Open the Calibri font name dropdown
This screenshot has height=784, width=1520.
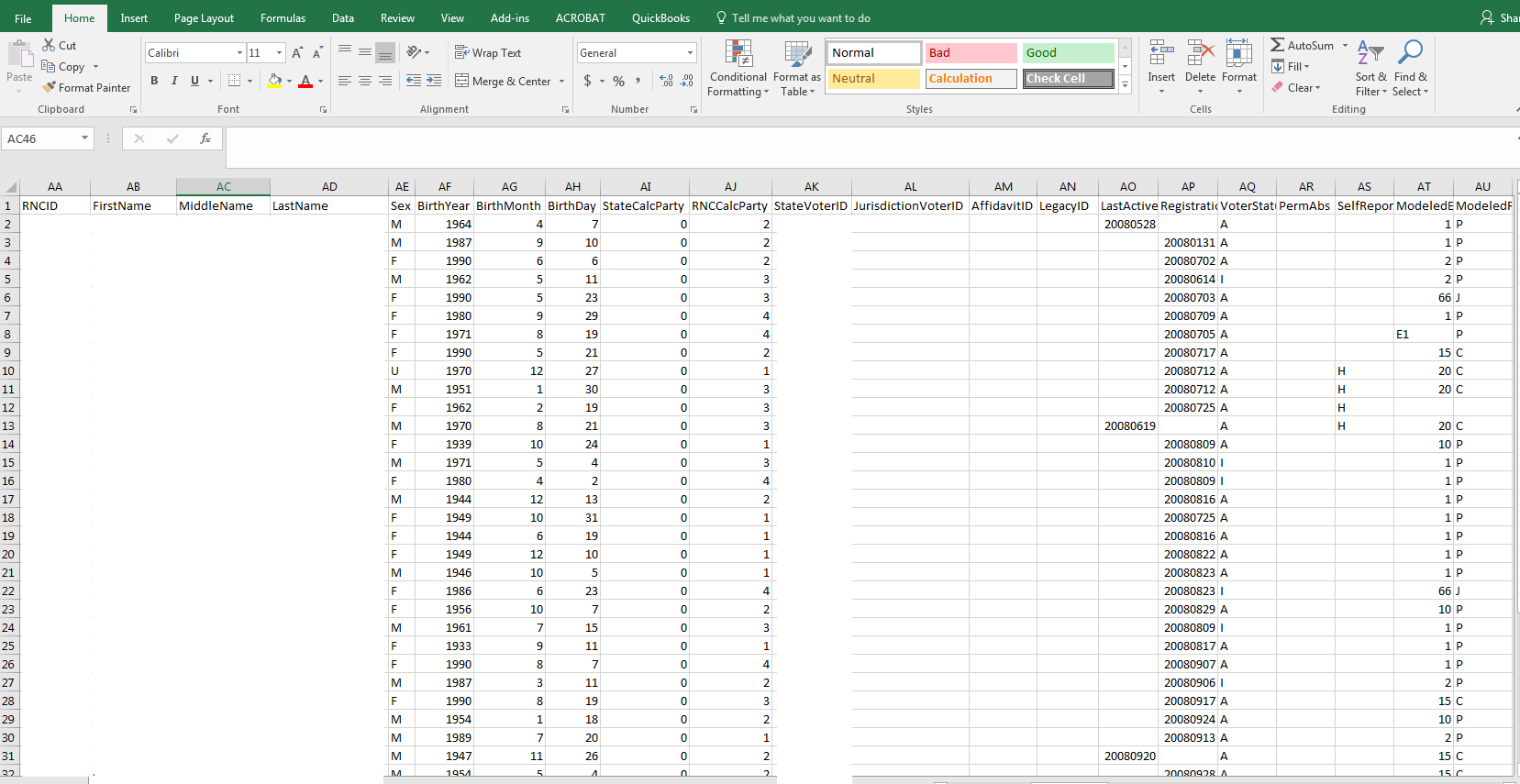coord(240,53)
